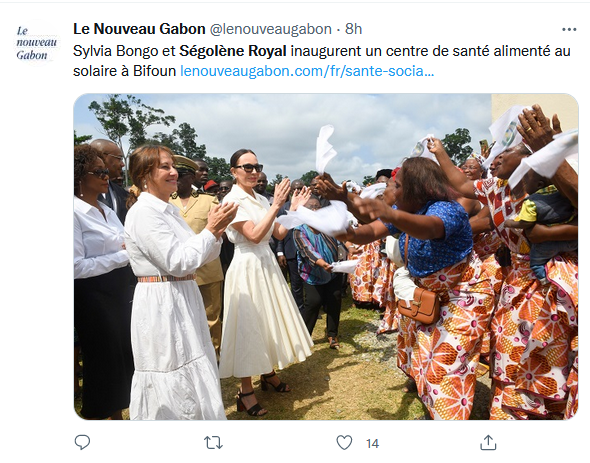Click the bold Ségolène Royal text
590x463 pixels.
coord(233,51)
